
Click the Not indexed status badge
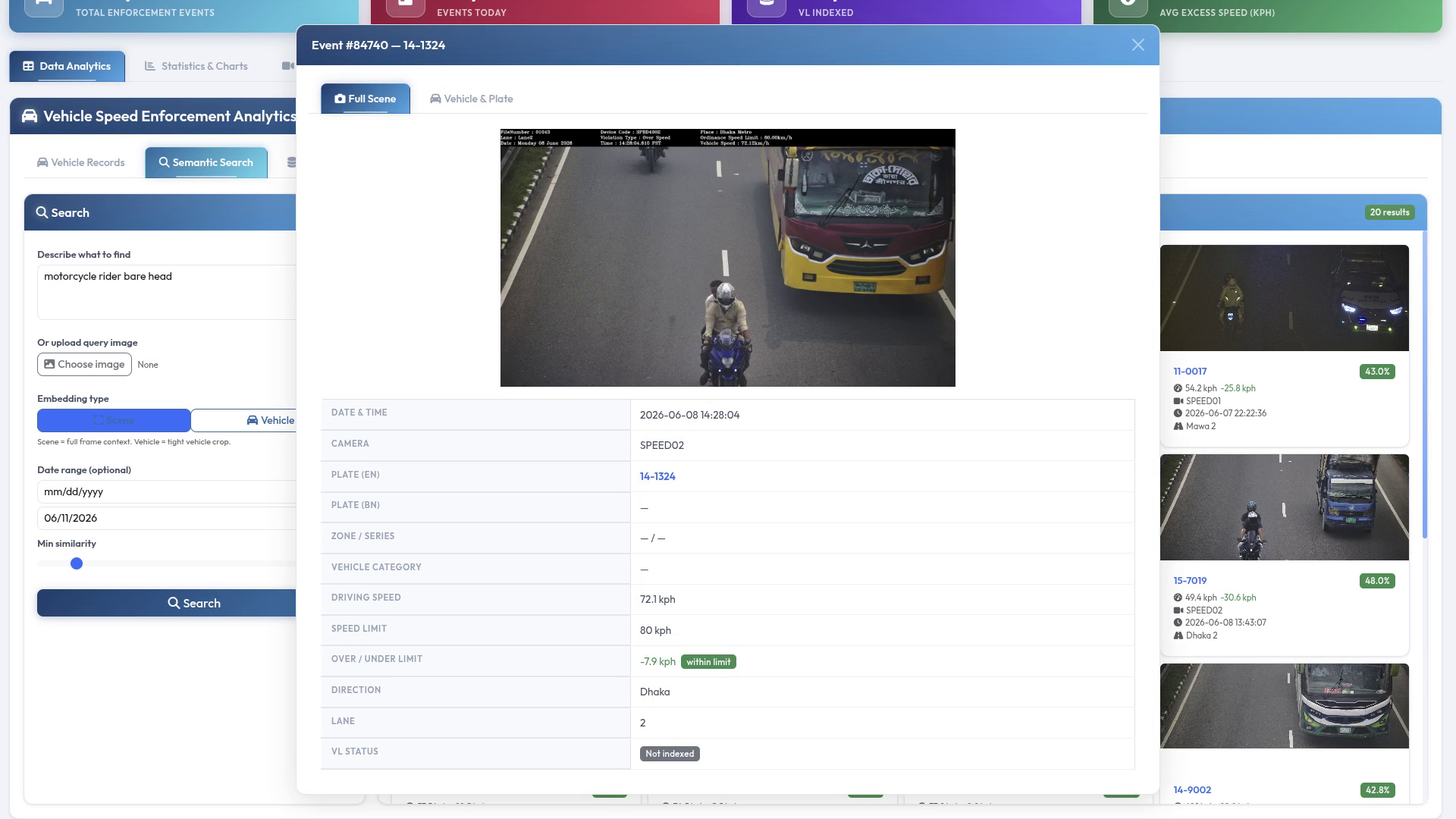[x=670, y=754]
